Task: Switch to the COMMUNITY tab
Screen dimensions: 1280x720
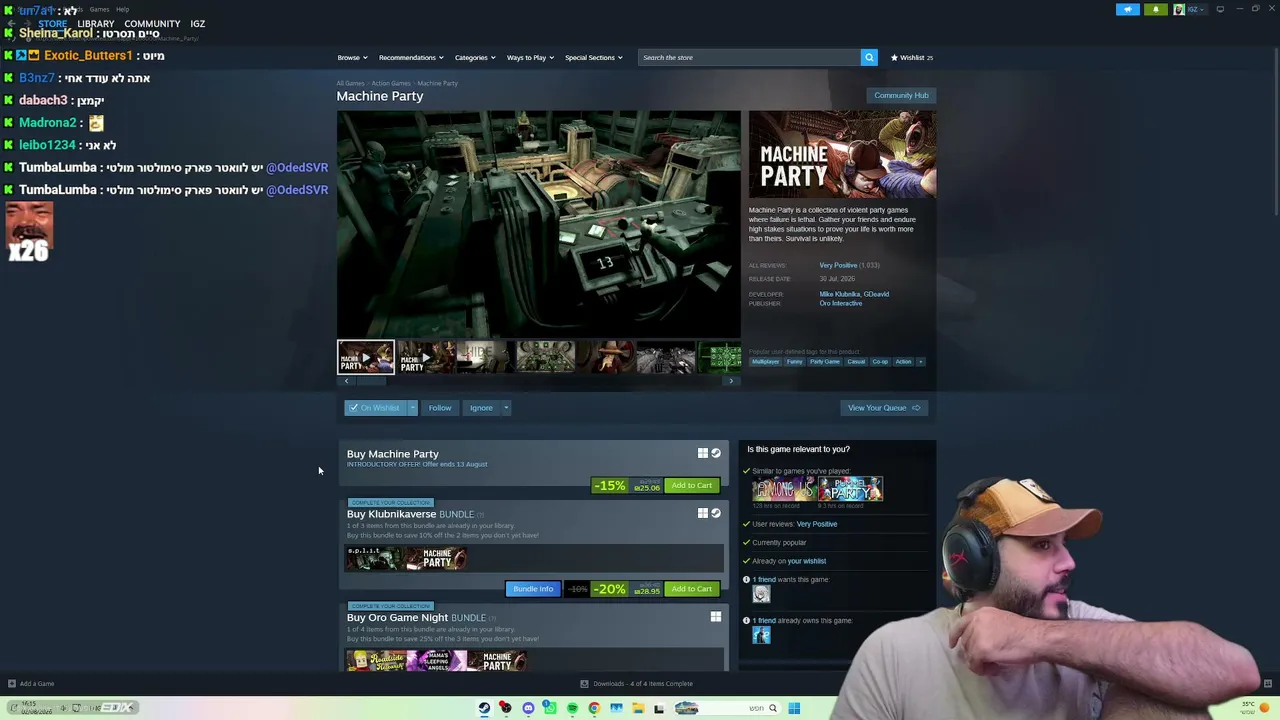Action: pos(152,24)
